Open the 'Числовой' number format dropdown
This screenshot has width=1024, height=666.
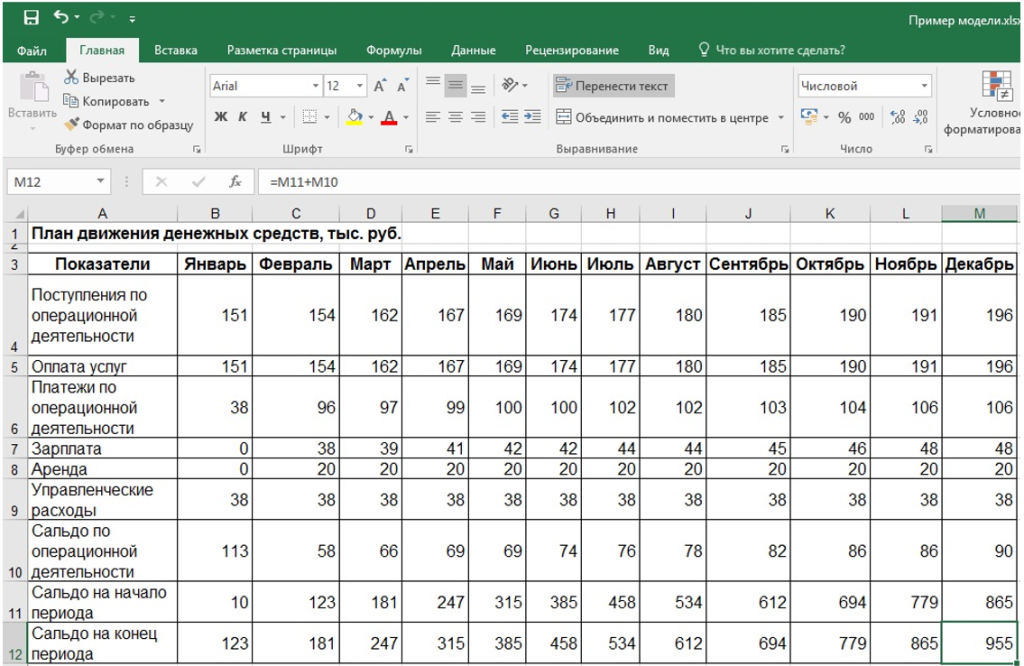pos(924,87)
